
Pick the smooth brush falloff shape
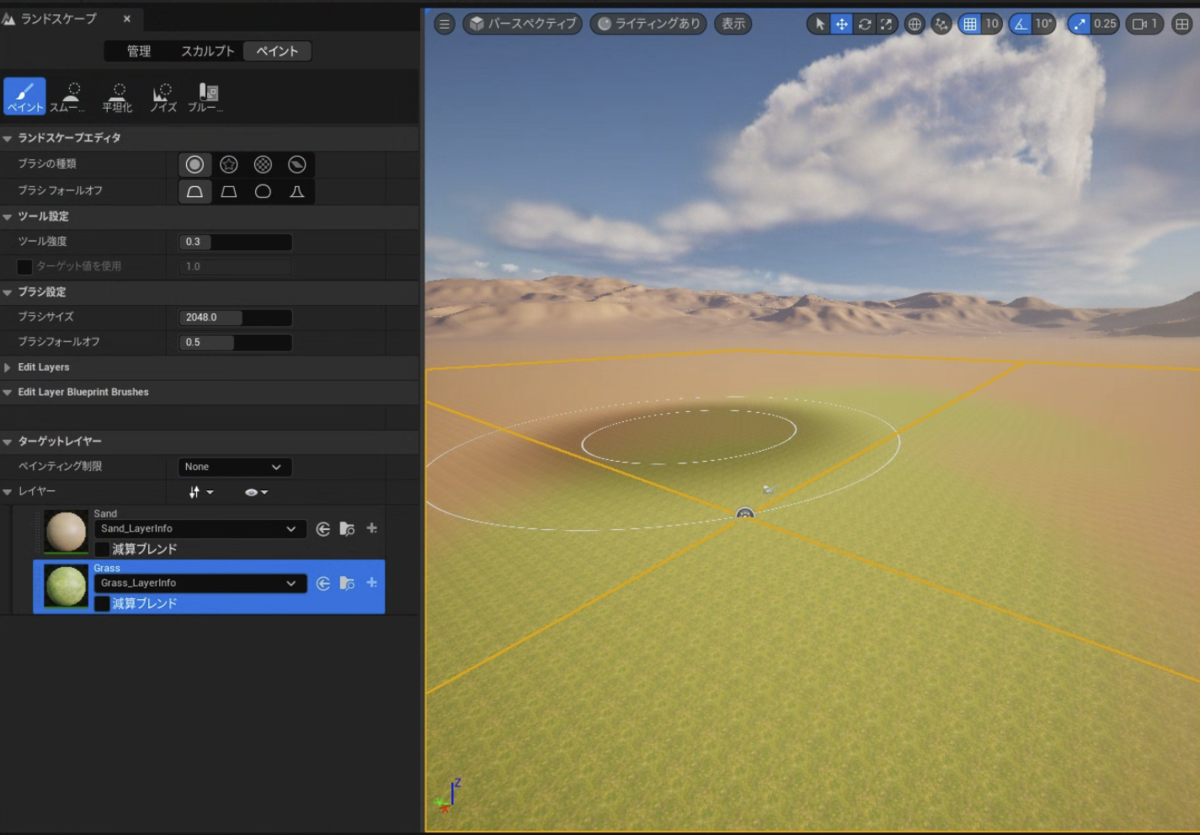coord(195,191)
